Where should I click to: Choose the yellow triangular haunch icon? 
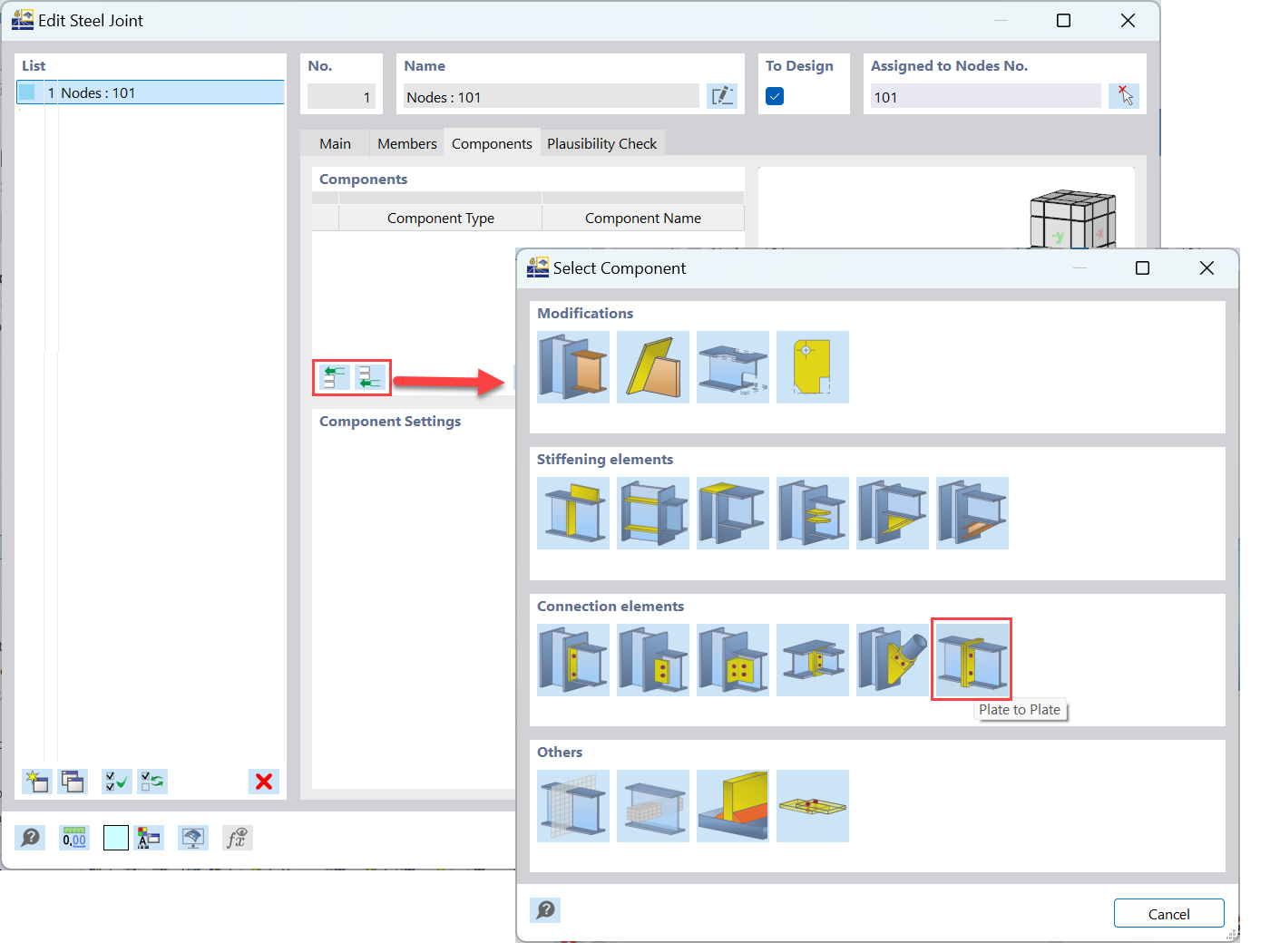893,513
